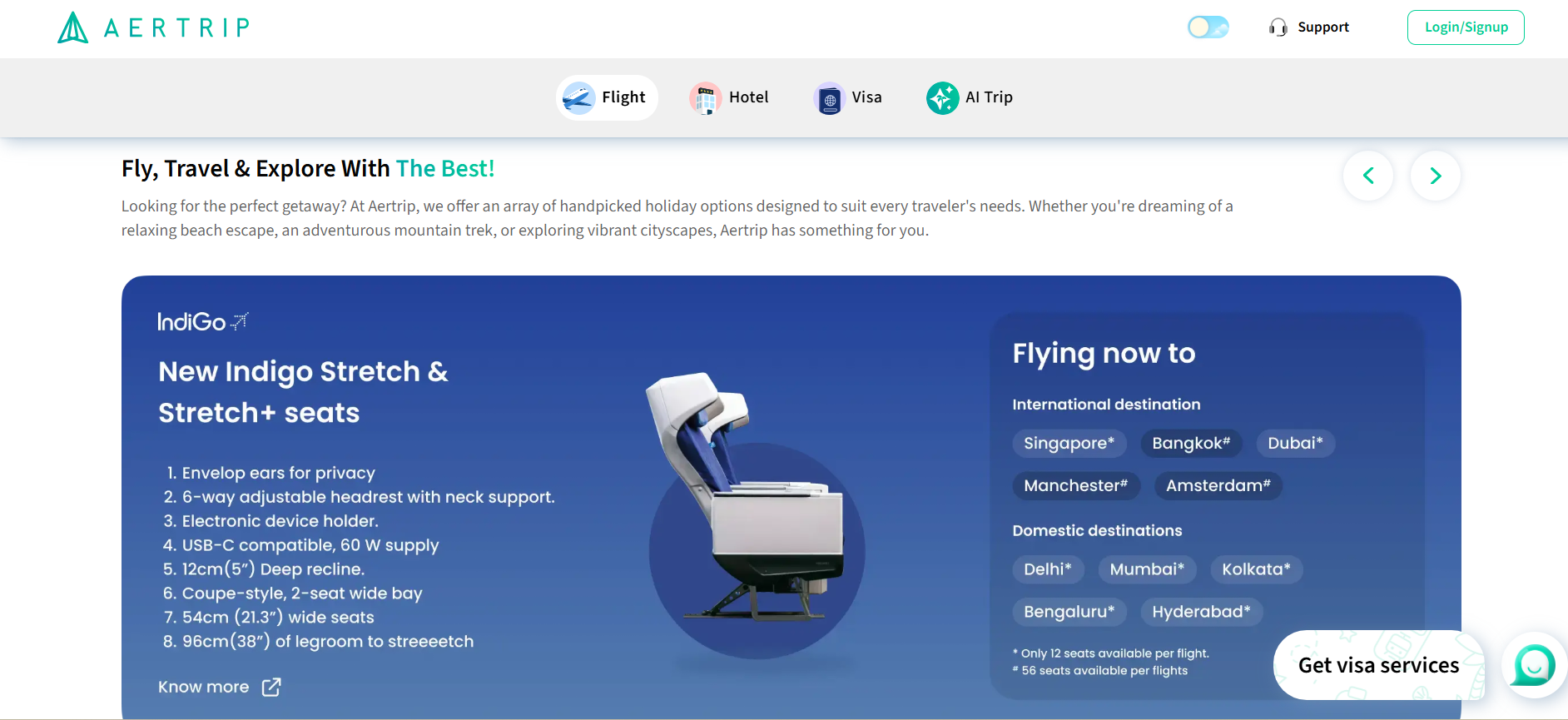Select the Mumbai domestic destination chip

[1146, 569]
